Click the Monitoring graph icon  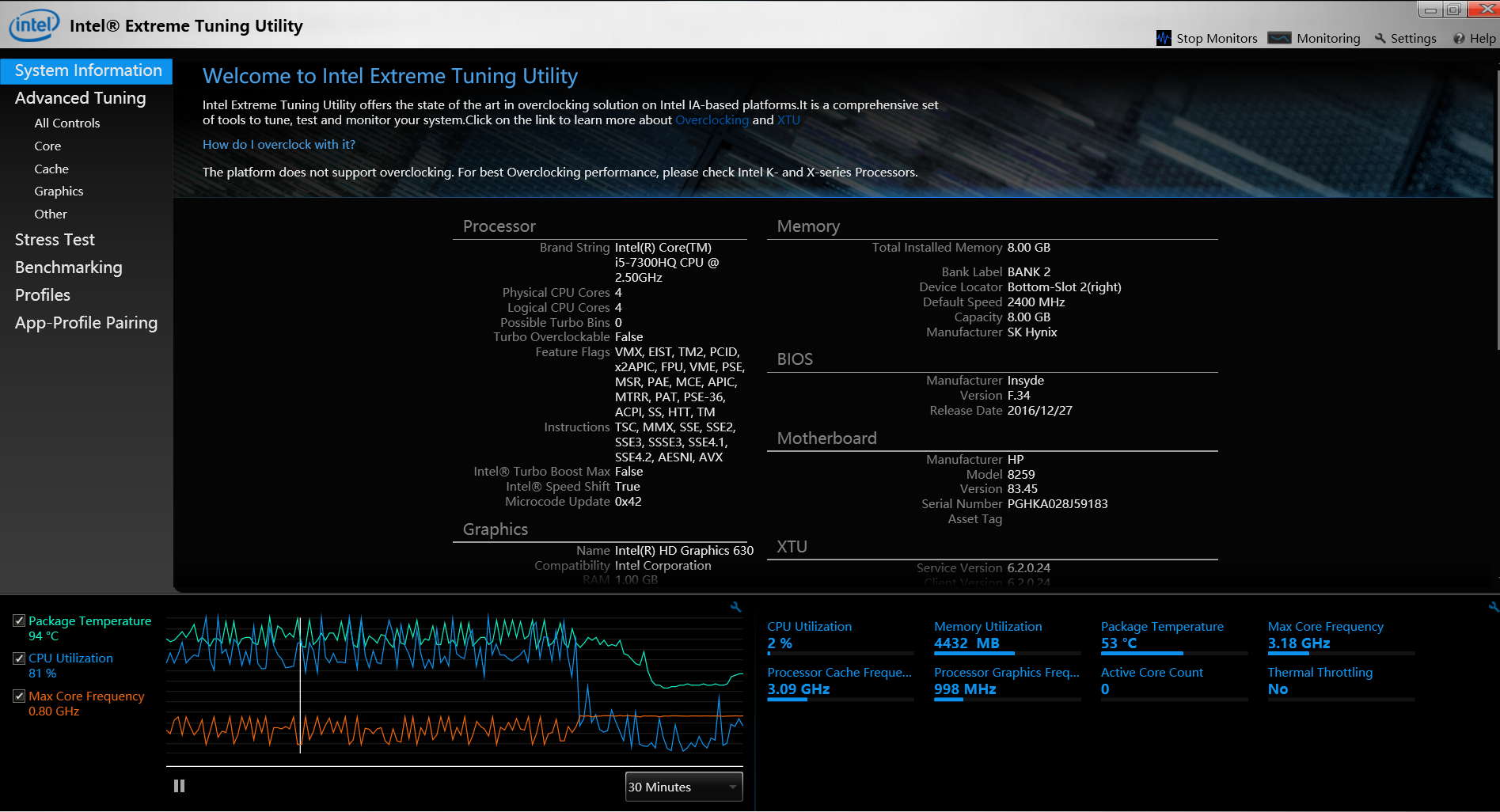point(1279,38)
